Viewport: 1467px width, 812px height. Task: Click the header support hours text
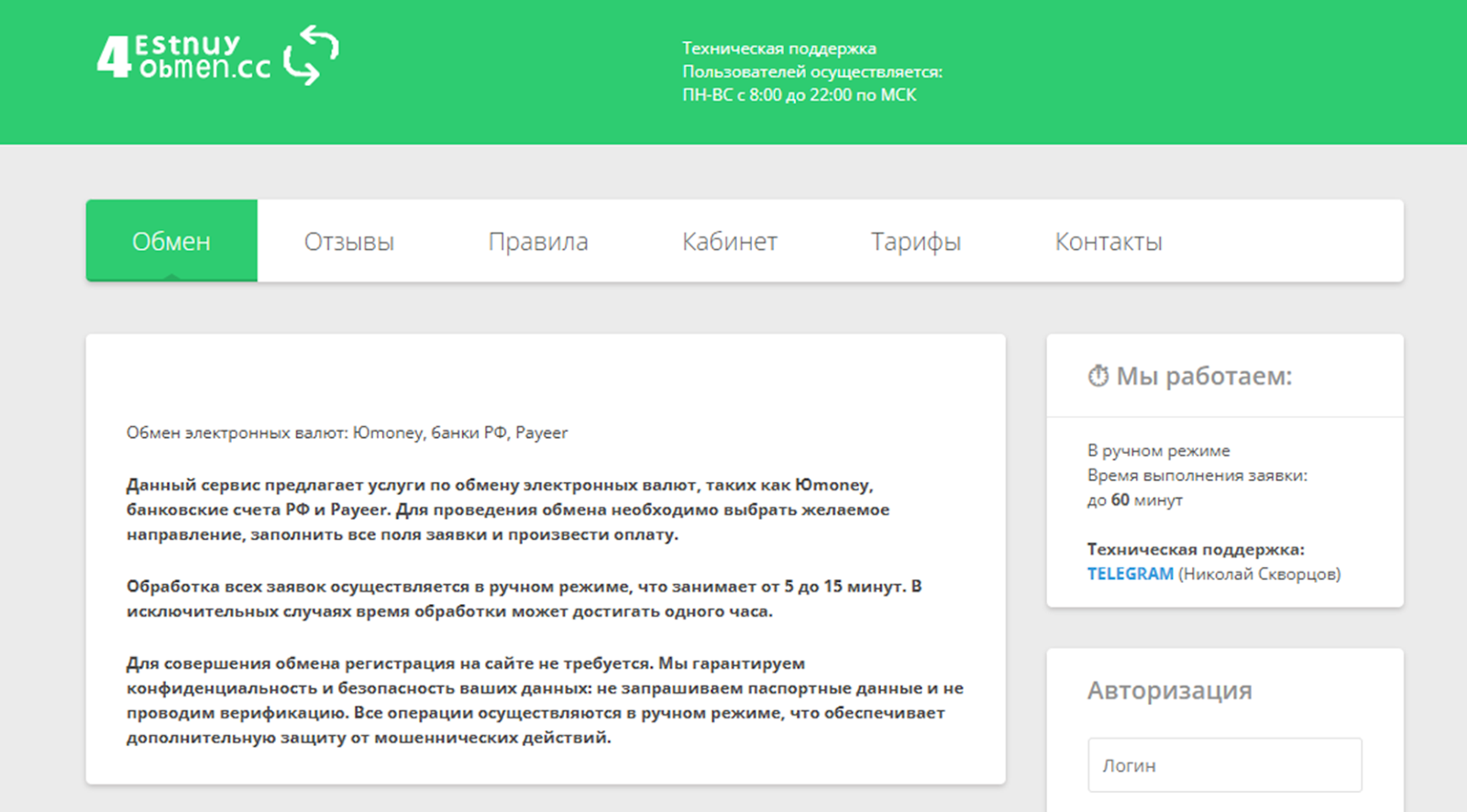811,71
